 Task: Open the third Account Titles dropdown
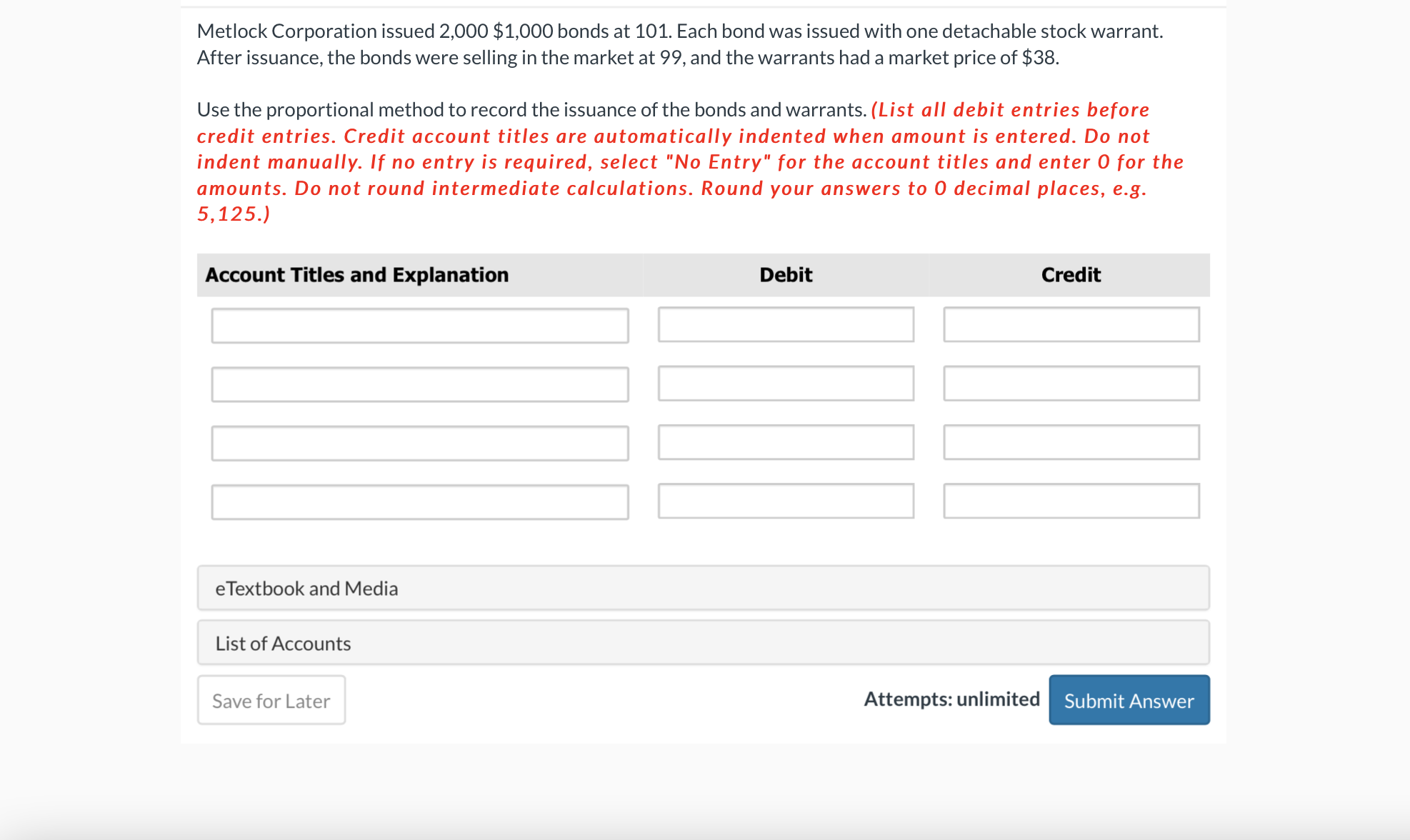[x=420, y=443]
